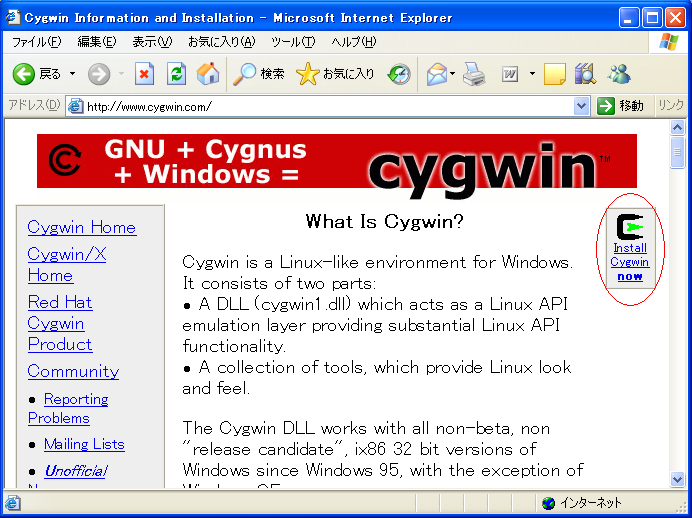Refresh the page with green arrows icon
Screen dimensions: 692x518
[176, 74]
